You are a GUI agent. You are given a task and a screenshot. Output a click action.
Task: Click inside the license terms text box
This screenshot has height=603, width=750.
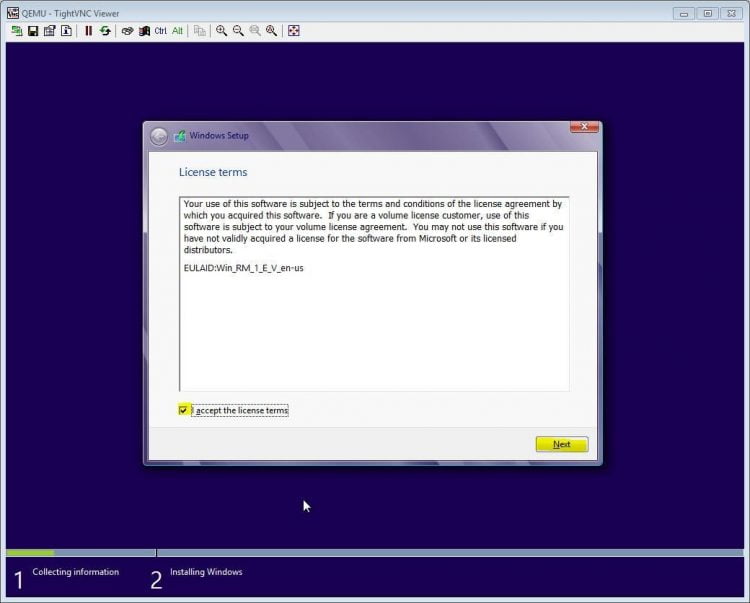[374, 294]
